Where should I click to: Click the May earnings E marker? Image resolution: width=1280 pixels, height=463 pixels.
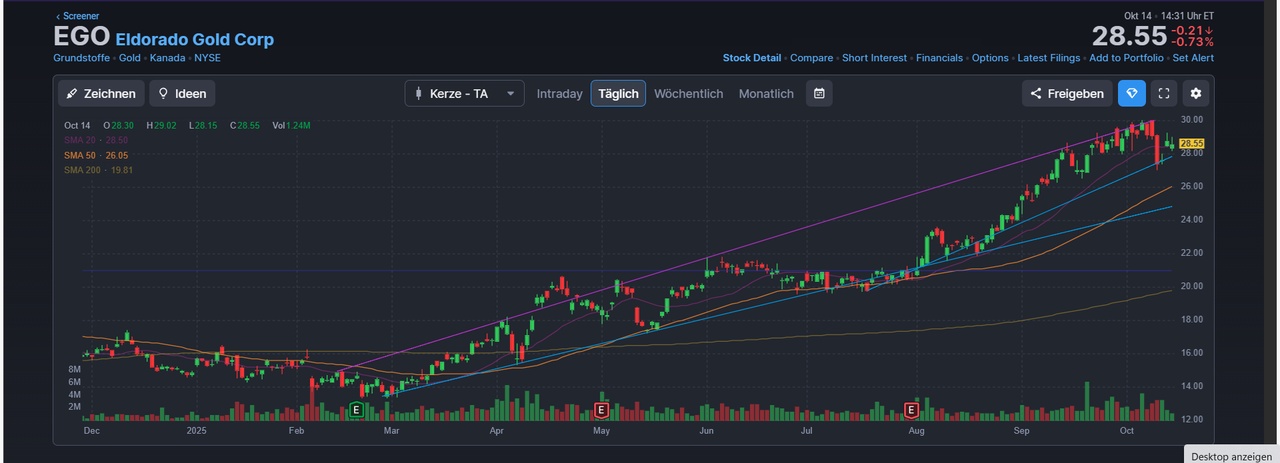(601, 410)
